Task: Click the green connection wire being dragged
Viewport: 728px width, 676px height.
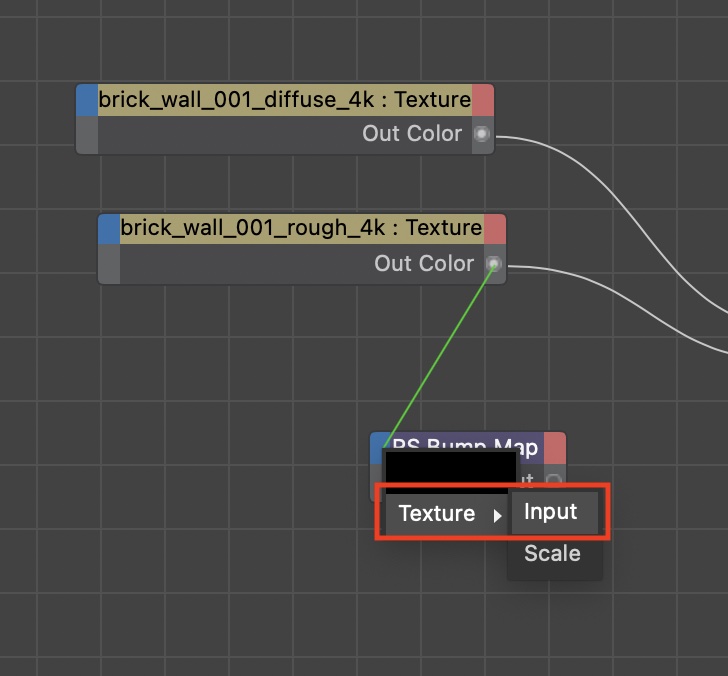Action: [438, 351]
